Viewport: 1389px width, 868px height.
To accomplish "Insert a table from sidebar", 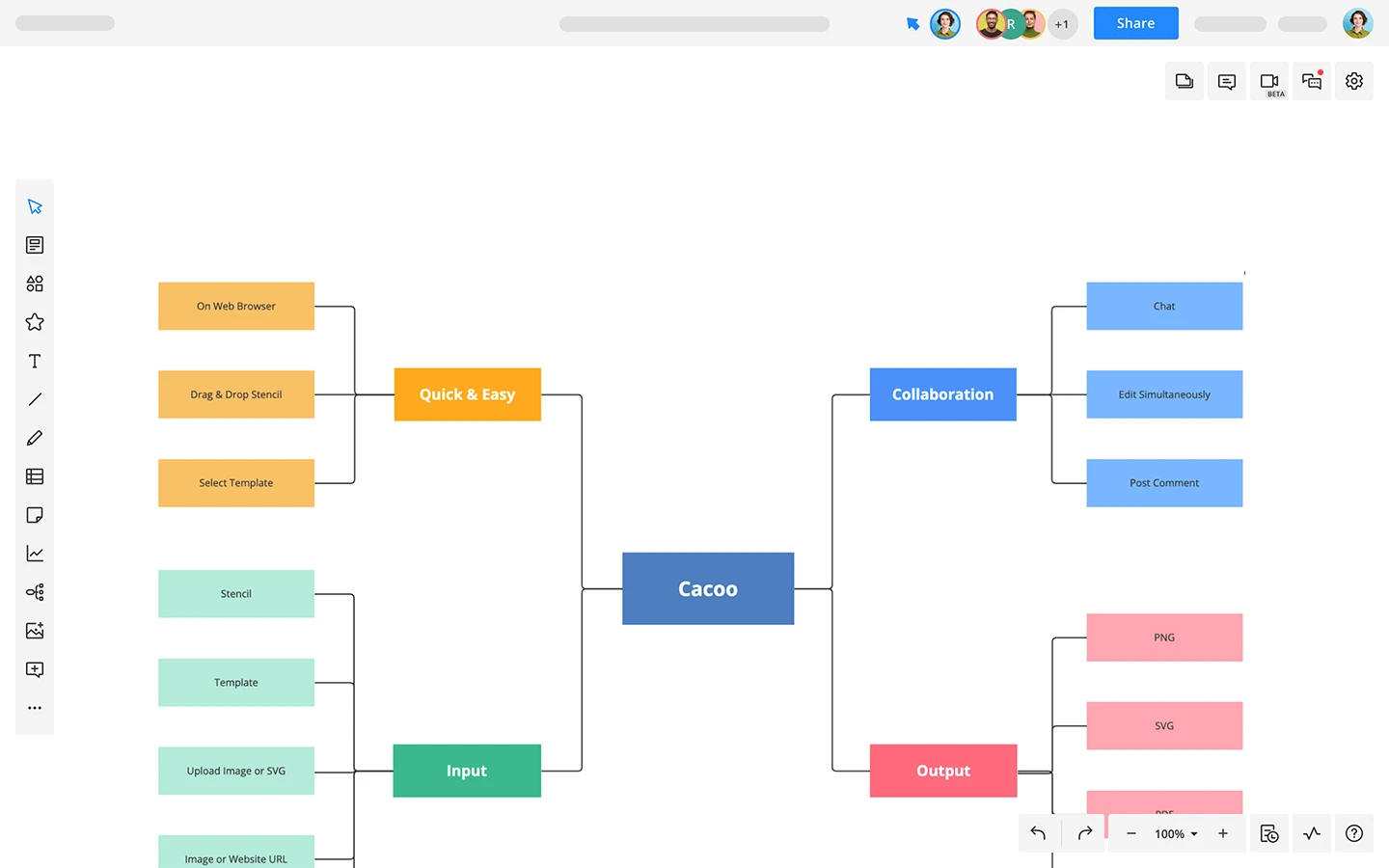I will tap(35, 476).
